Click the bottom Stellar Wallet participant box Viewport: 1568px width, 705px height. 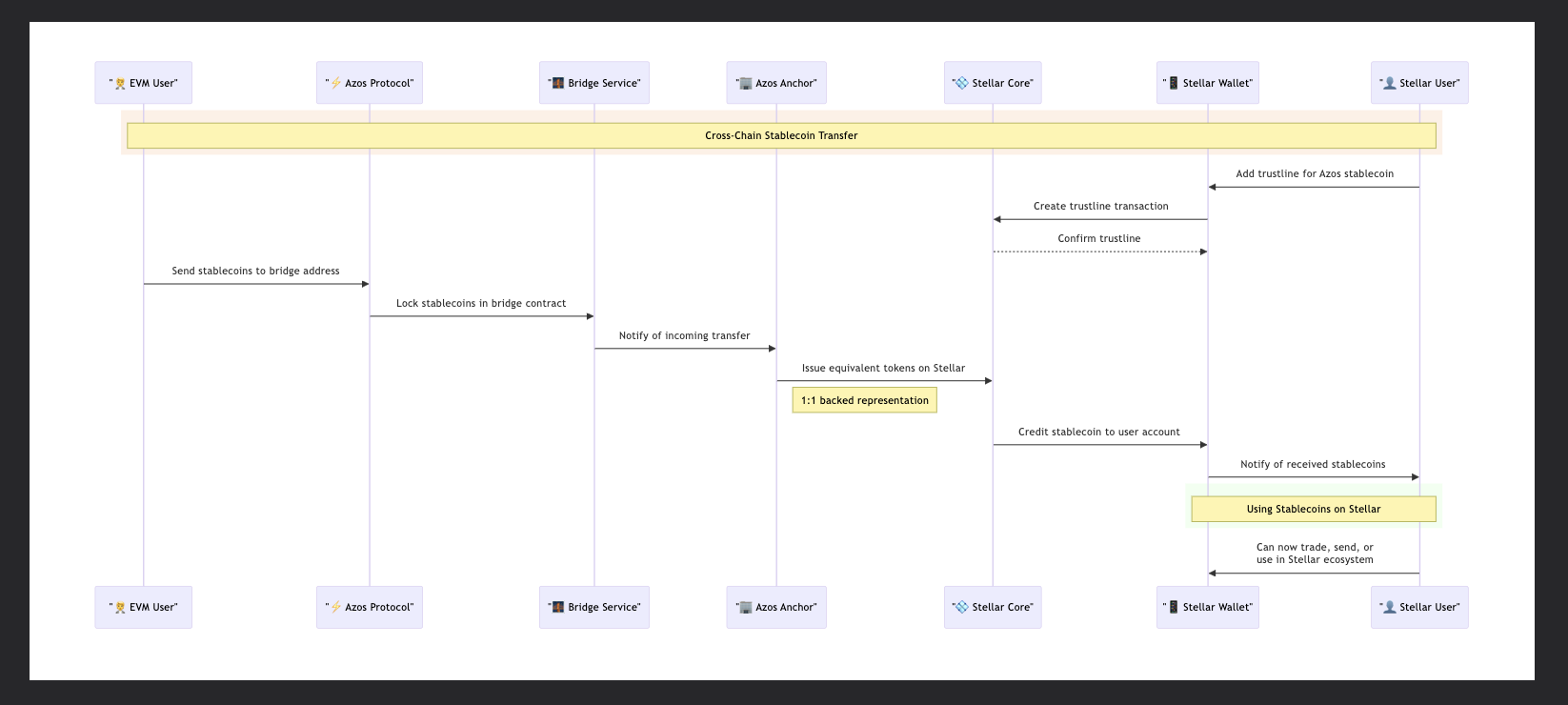pyautogui.click(x=1208, y=607)
